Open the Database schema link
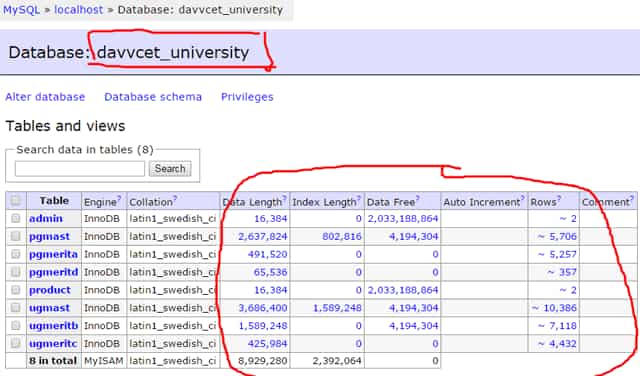The width and height of the screenshot is (640, 376). pyautogui.click(x=153, y=97)
